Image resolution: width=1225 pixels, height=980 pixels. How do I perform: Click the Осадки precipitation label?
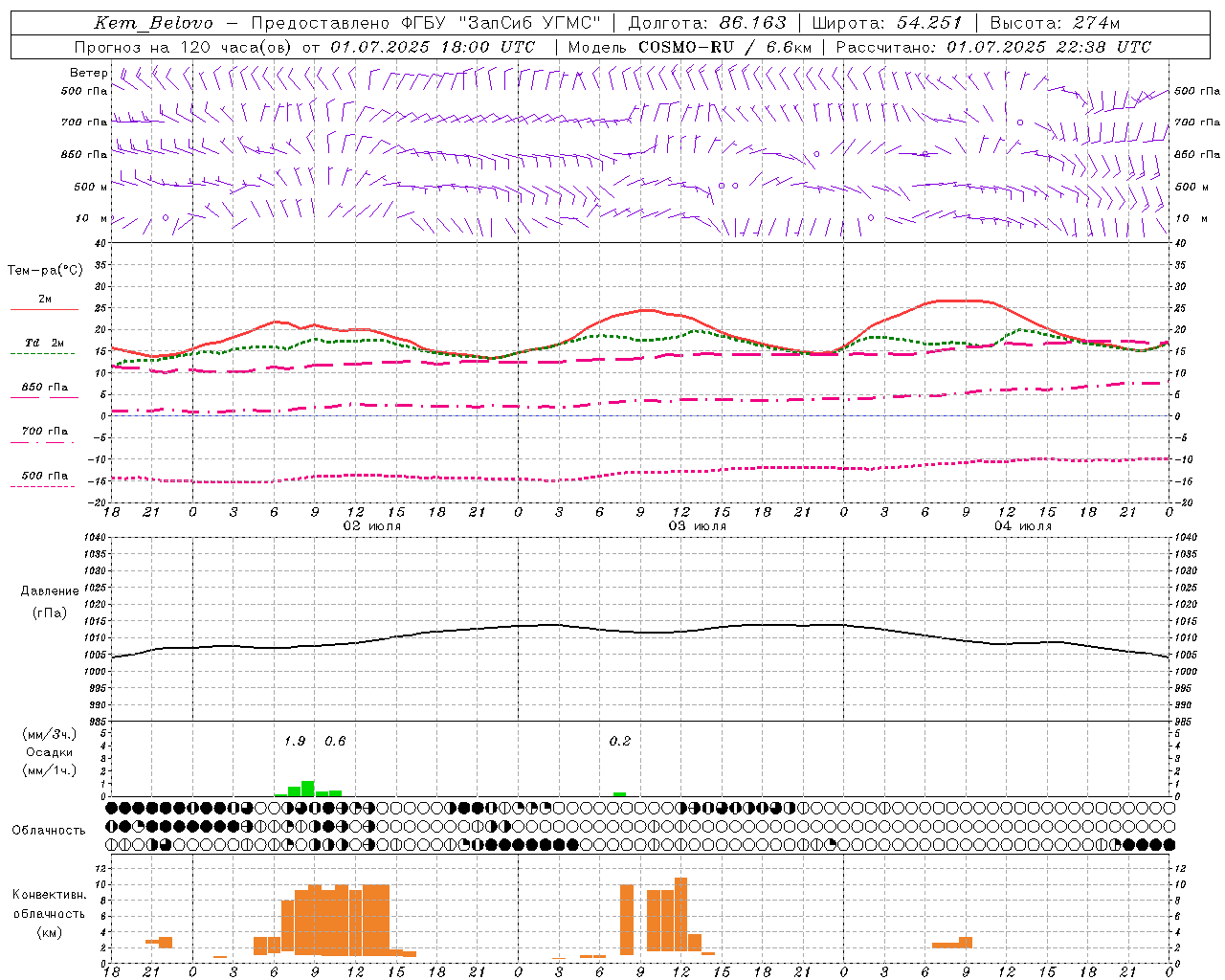click(x=50, y=752)
